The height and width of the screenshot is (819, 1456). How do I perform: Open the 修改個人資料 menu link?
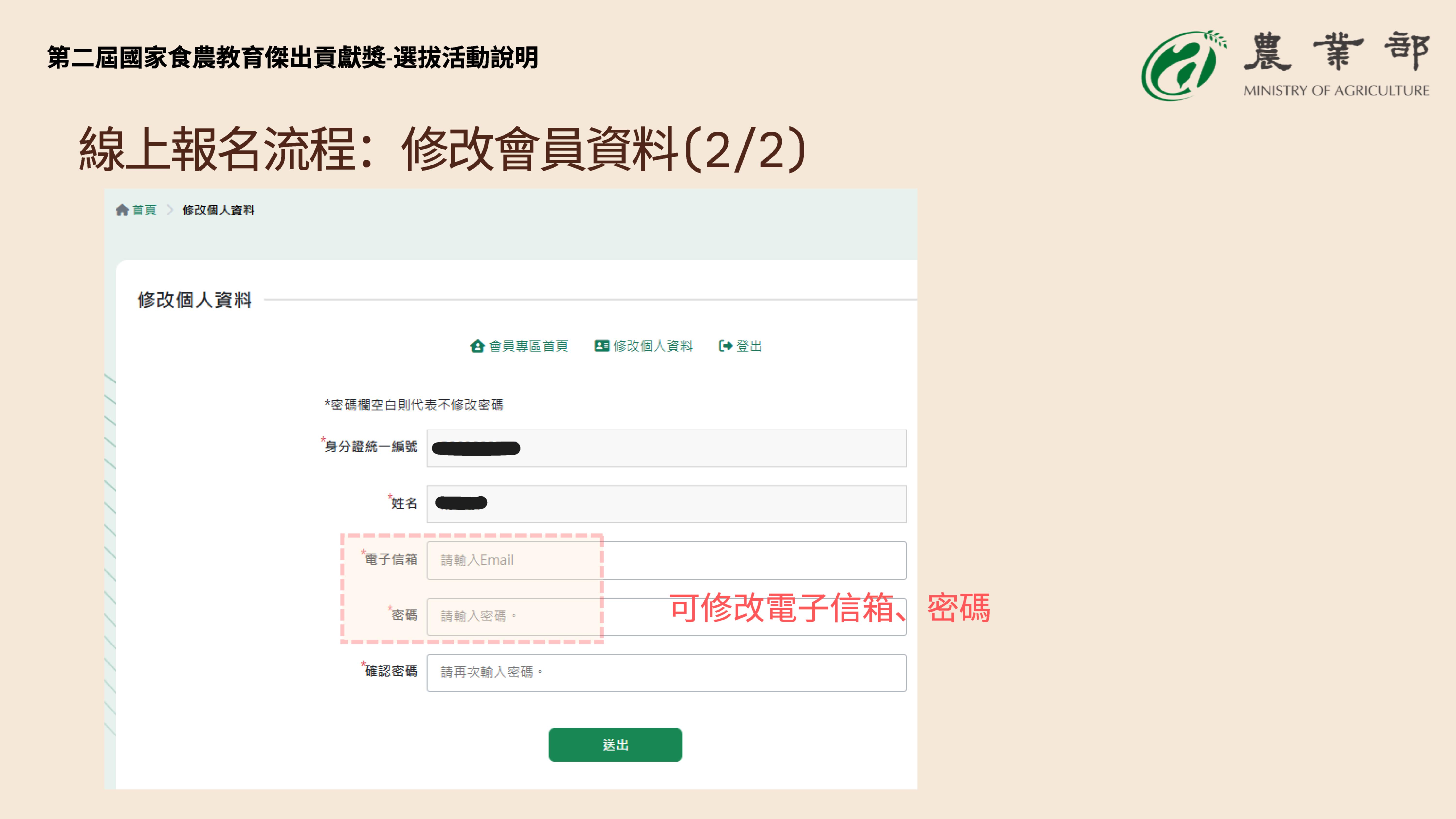653,346
